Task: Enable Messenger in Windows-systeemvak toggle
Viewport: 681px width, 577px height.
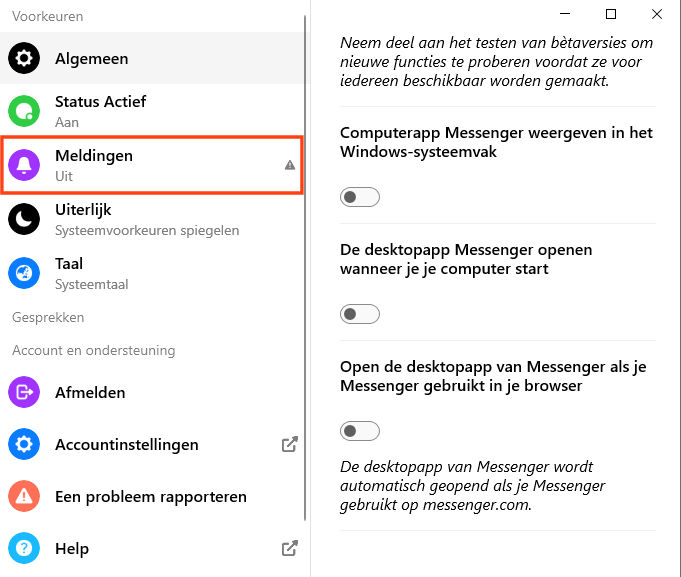Action: pos(360,197)
